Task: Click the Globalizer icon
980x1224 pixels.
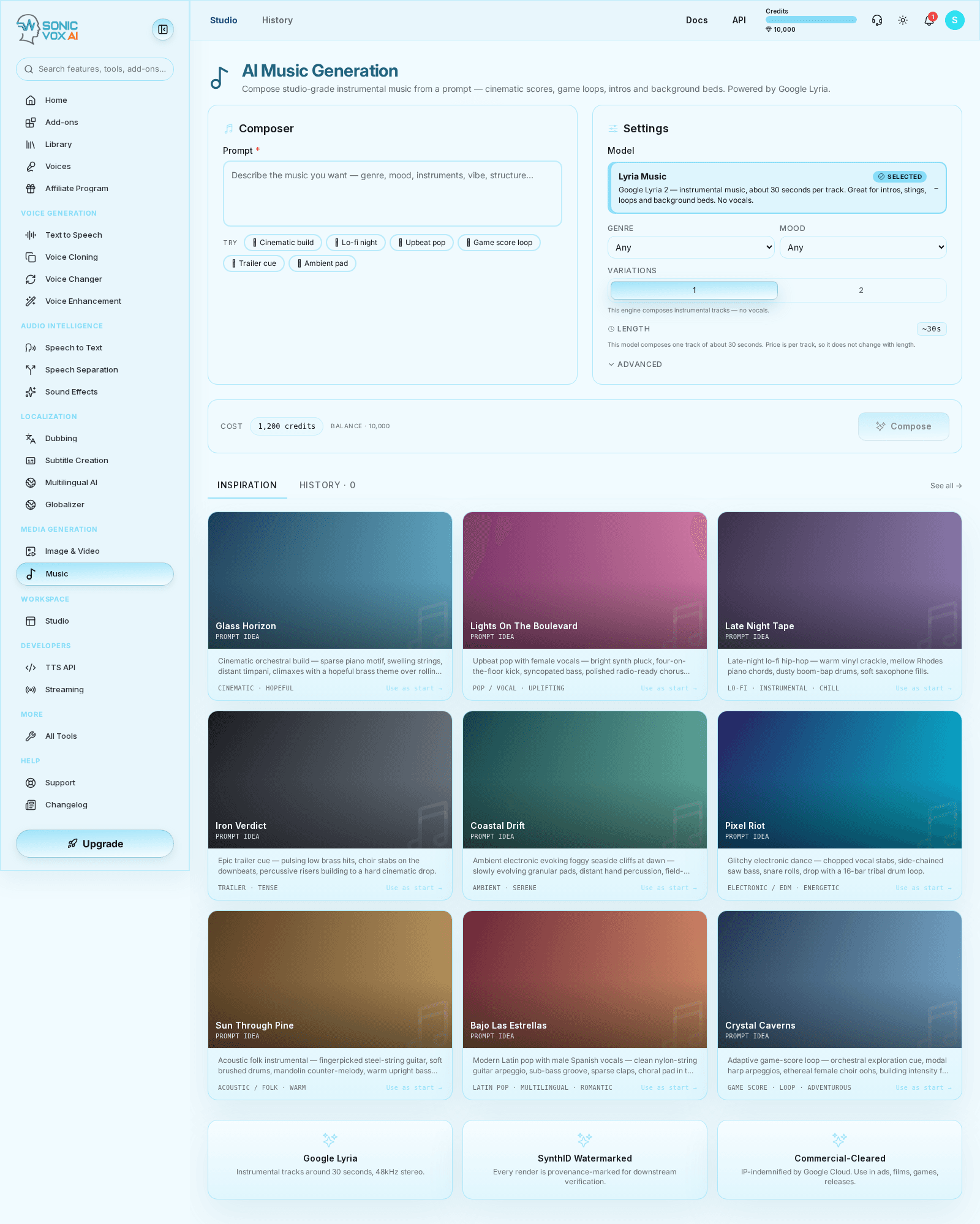Action: click(x=31, y=505)
